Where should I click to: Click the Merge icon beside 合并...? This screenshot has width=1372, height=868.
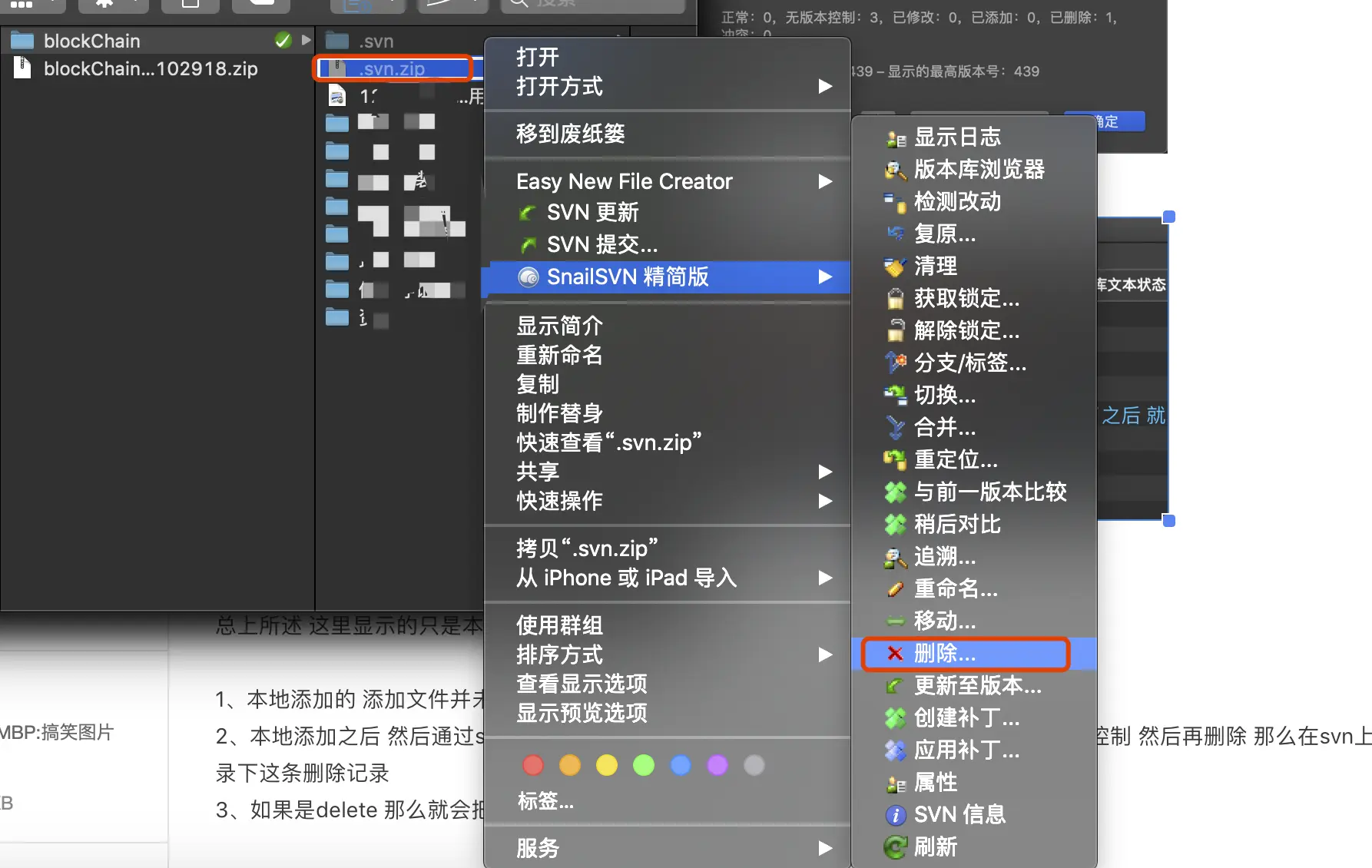pos(895,427)
